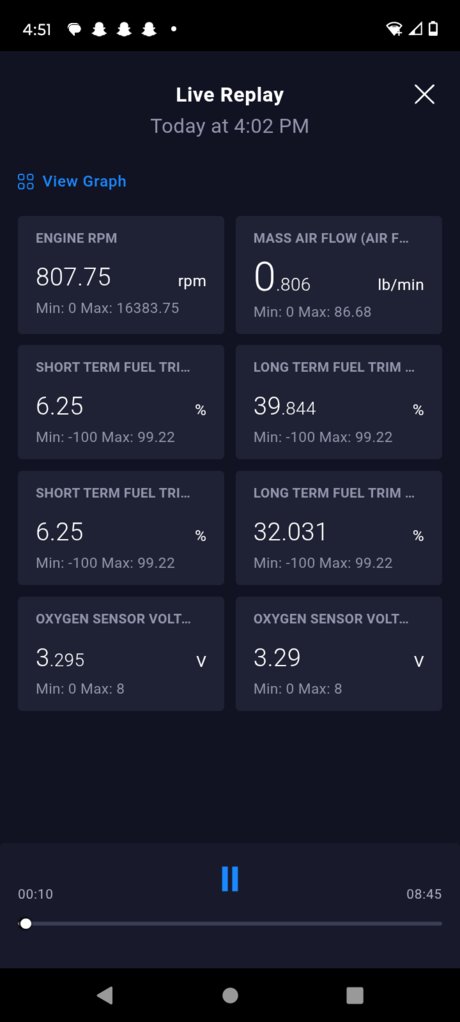This screenshot has height=1022, width=460.
Task: Select the Mass Air Flow card
Action: point(339,275)
